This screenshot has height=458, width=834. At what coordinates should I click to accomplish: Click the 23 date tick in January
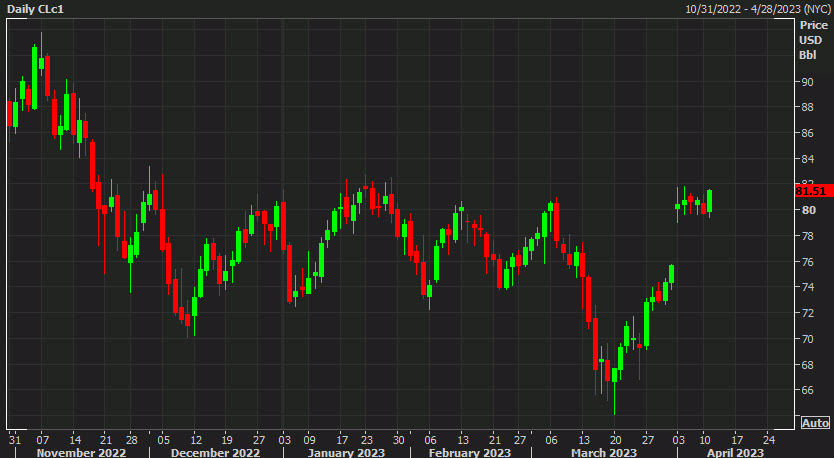click(366, 440)
